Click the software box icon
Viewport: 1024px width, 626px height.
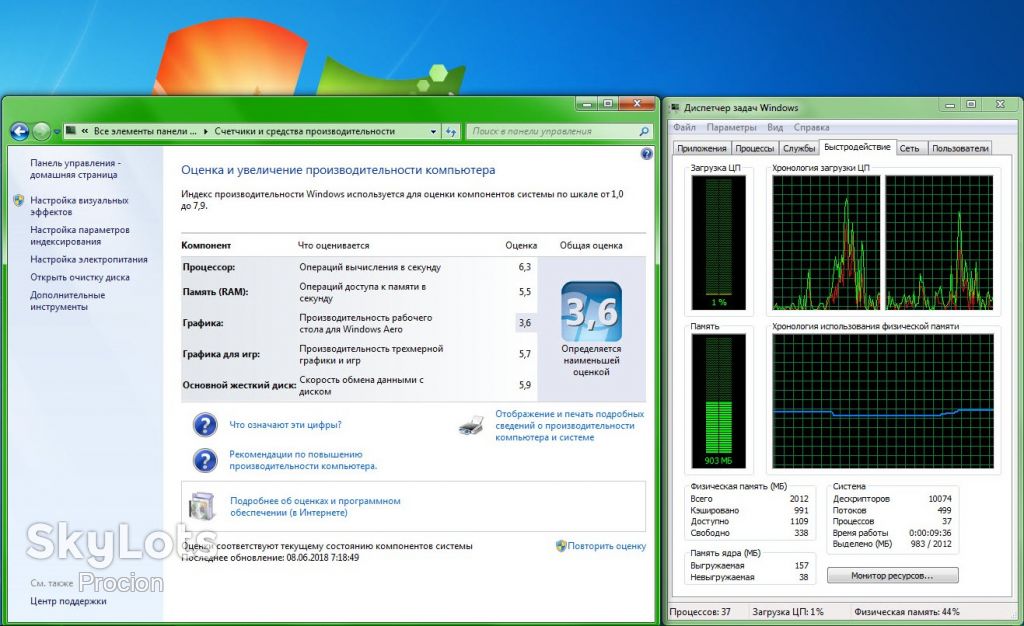coord(202,507)
